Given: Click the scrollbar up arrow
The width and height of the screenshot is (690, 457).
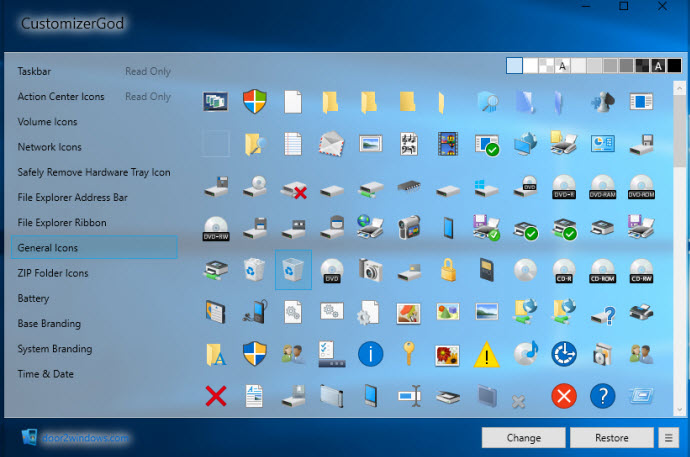Looking at the screenshot, I should (x=679, y=88).
